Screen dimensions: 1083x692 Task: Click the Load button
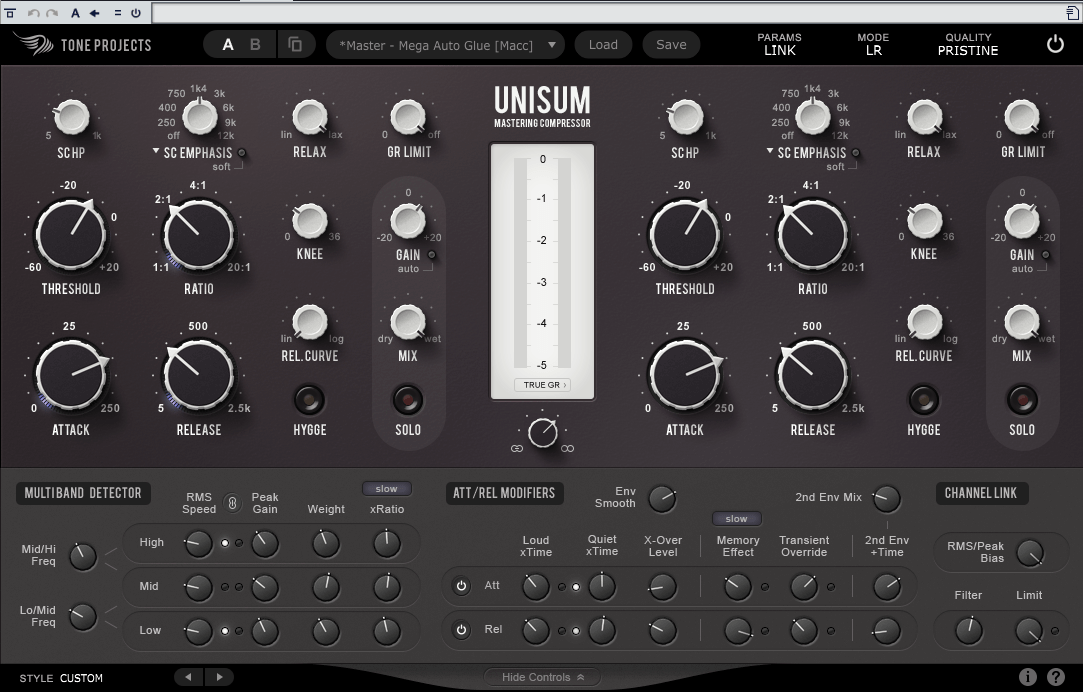point(603,45)
